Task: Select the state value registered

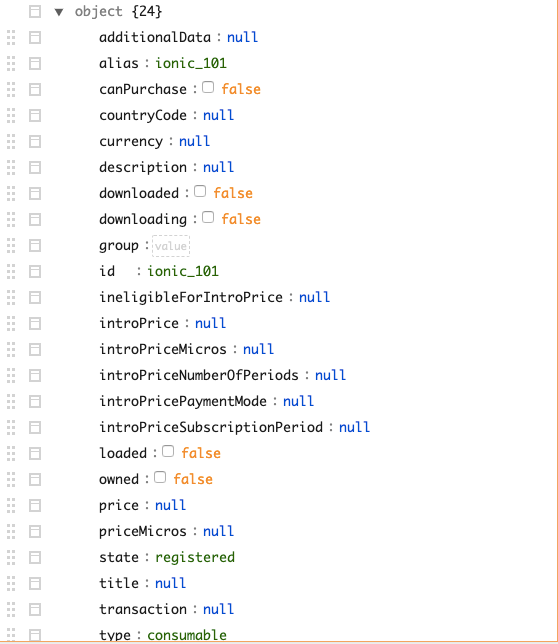Action: [195, 557]
